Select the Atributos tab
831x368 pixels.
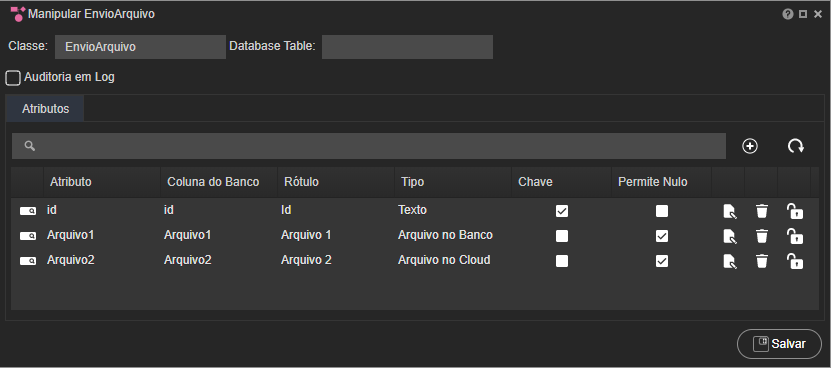pyautogui.click(x=46, y=109)
